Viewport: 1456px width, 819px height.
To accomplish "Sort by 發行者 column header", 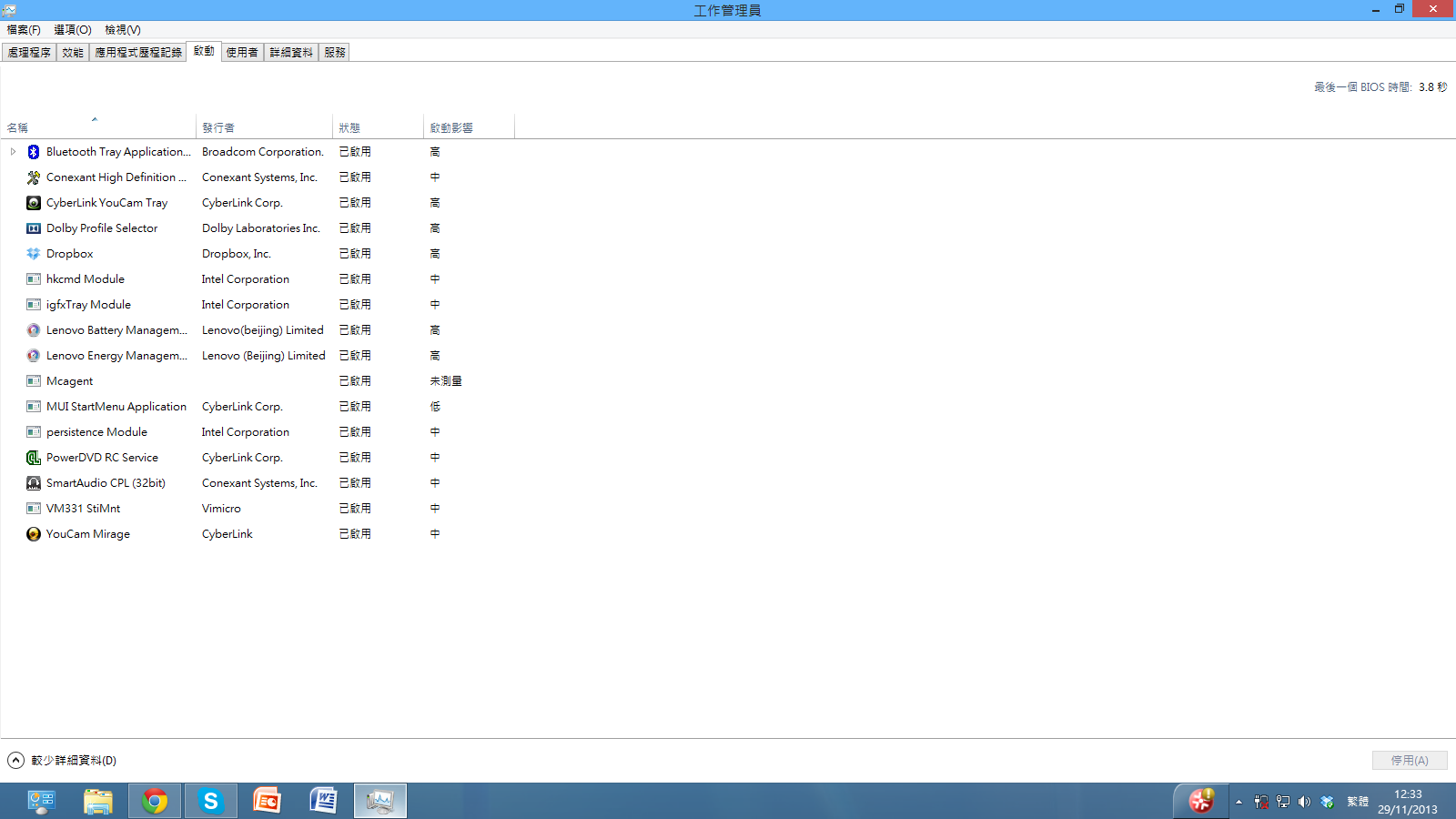I will 264,127.
